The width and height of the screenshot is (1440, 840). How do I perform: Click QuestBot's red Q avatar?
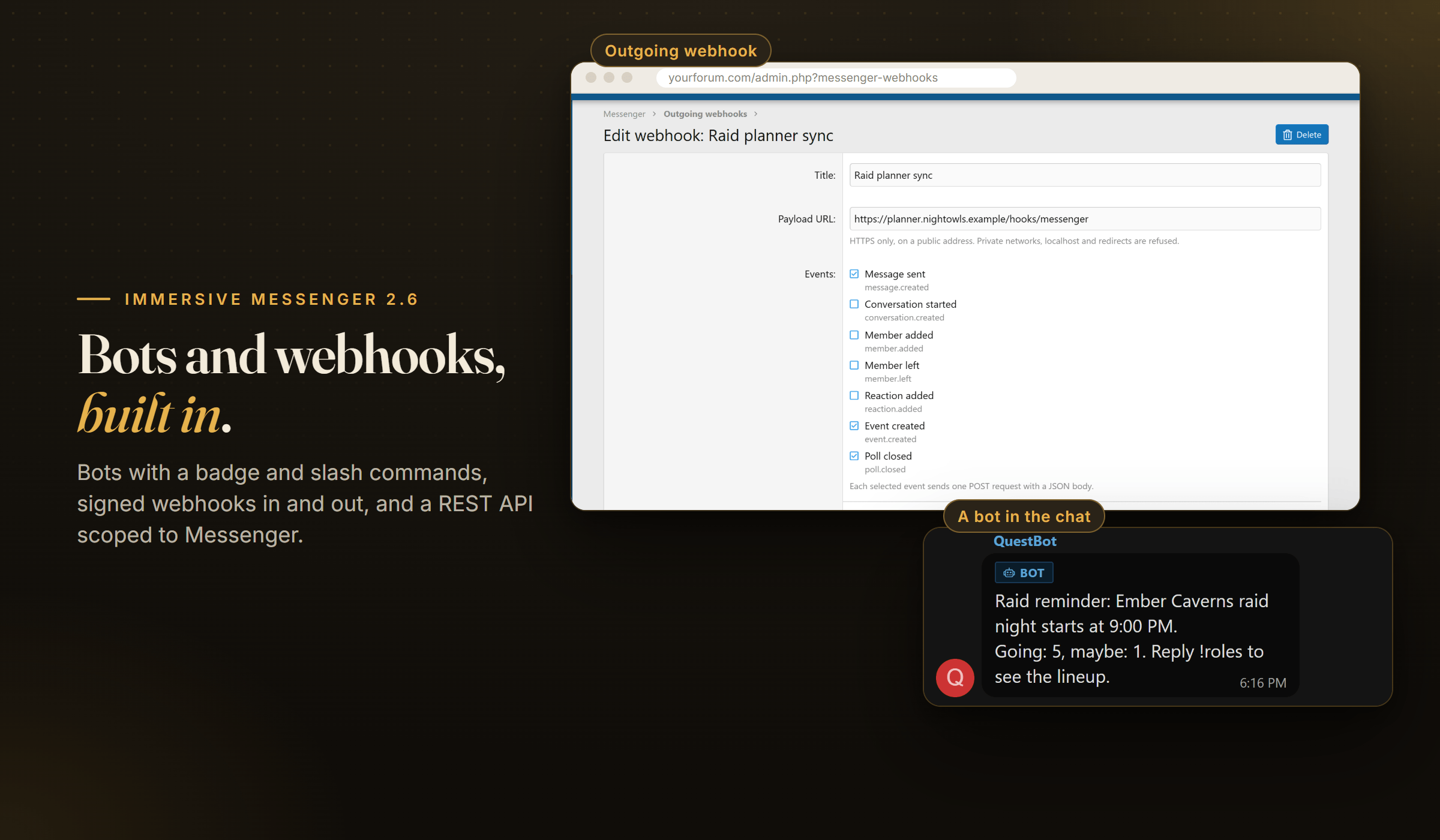[x=955, y=677]
